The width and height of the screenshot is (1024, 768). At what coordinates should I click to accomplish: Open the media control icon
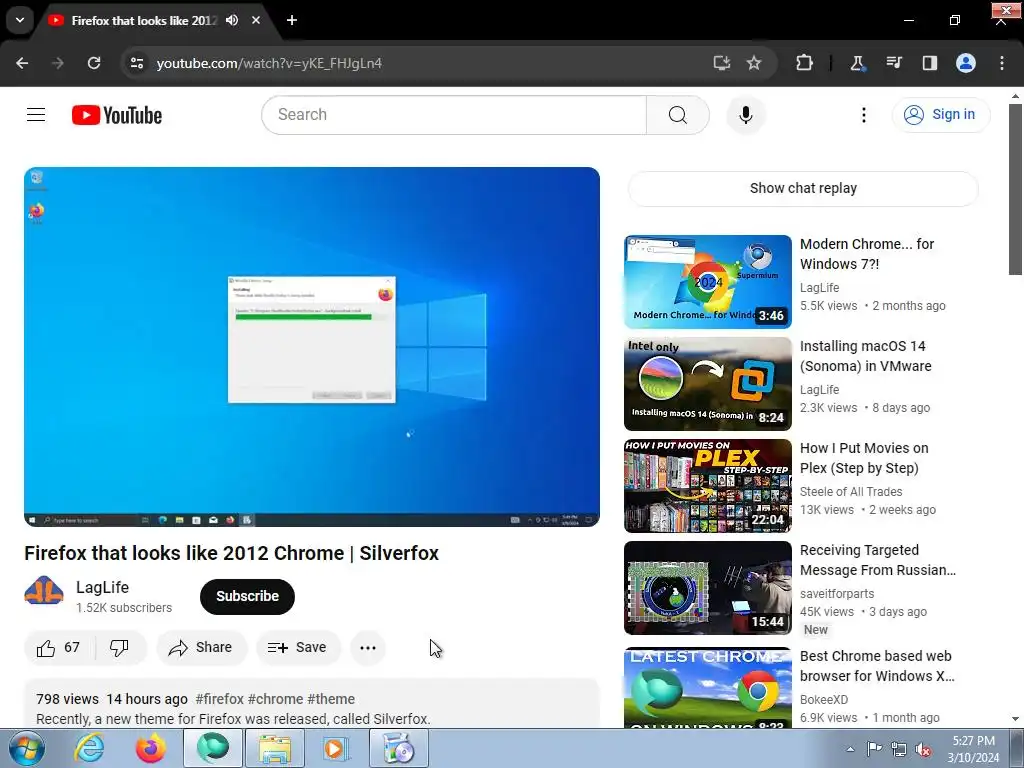point(893,63)
